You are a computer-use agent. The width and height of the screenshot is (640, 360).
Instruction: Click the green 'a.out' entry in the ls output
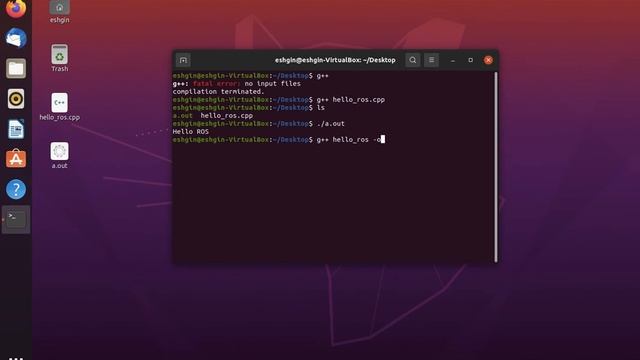(182, 116)
